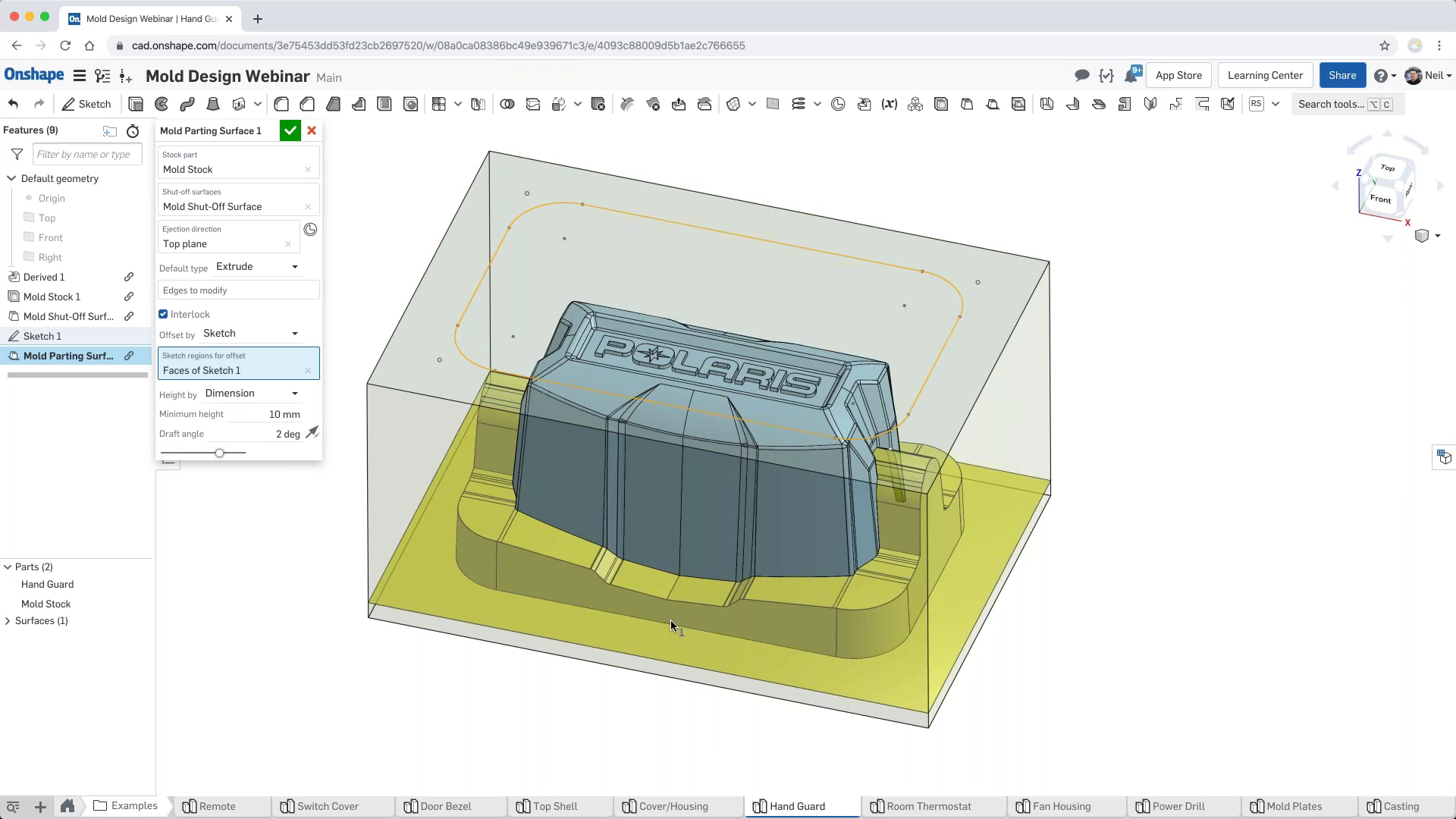
Task: Collapse the Default geometry tree section
Action: (x=11, y=178)
